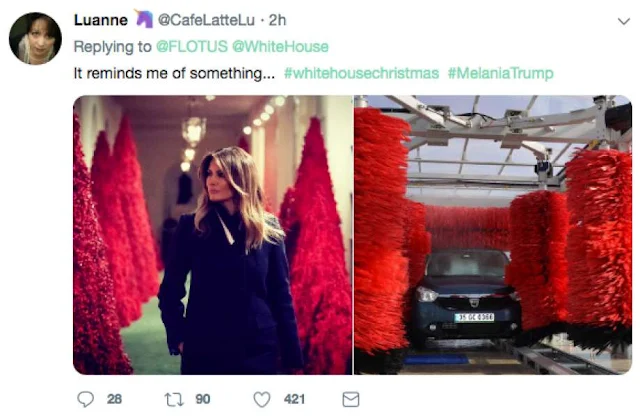Viewport: 640px width, 417px height.
Task: Click the 90 retweets count
Action: click(x=203, y=399)
